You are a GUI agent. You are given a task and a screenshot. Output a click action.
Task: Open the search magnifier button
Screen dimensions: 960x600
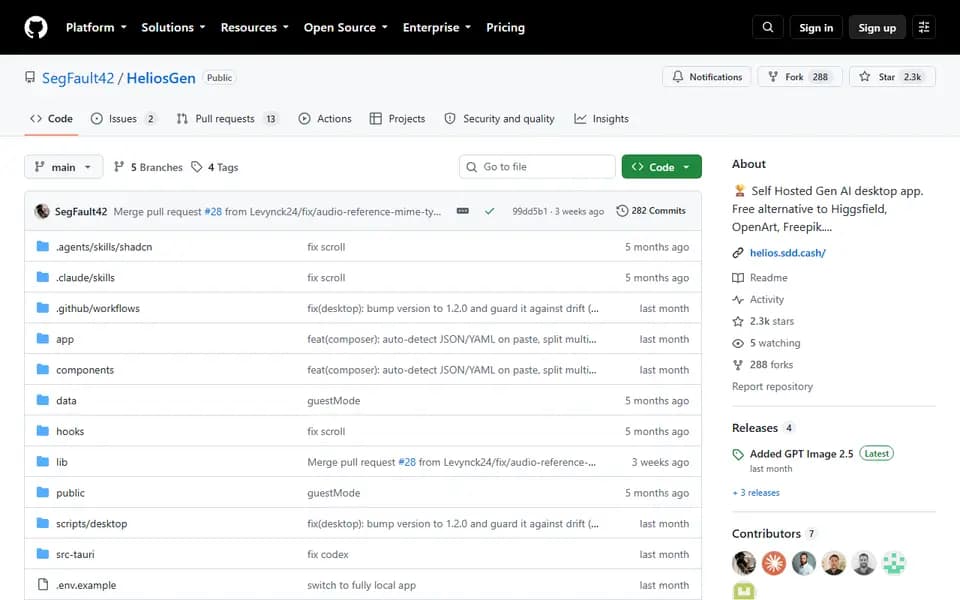click(768, 28)
